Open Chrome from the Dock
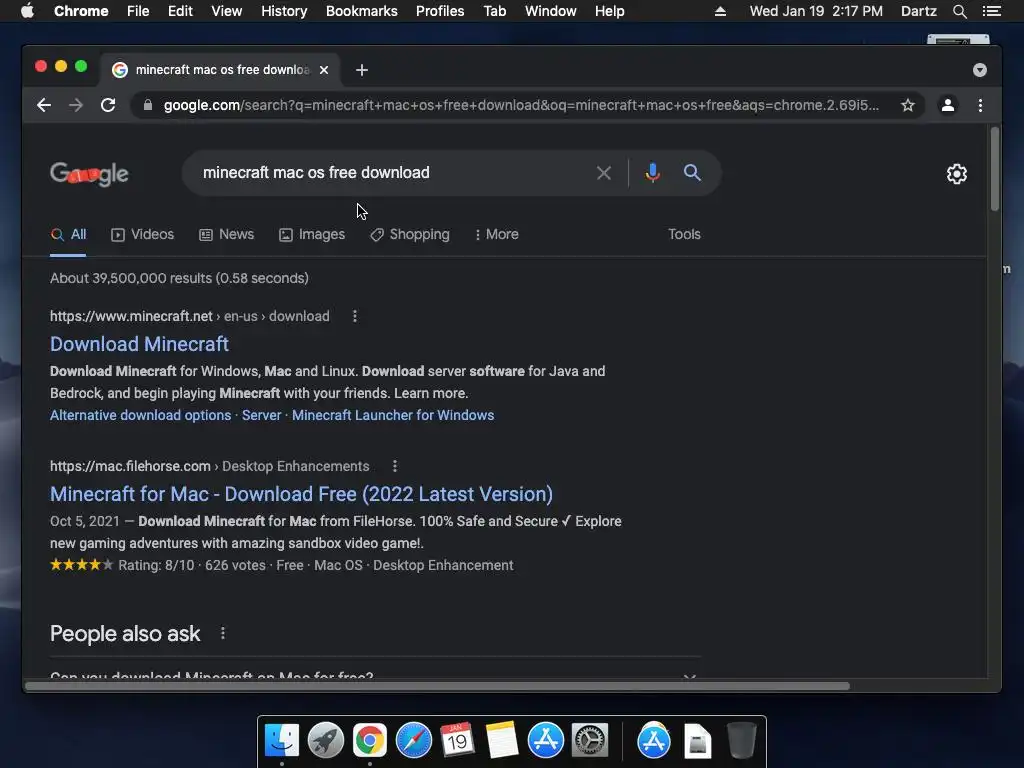This screenshot has height=768, width=1024. [x=370, y=741]
